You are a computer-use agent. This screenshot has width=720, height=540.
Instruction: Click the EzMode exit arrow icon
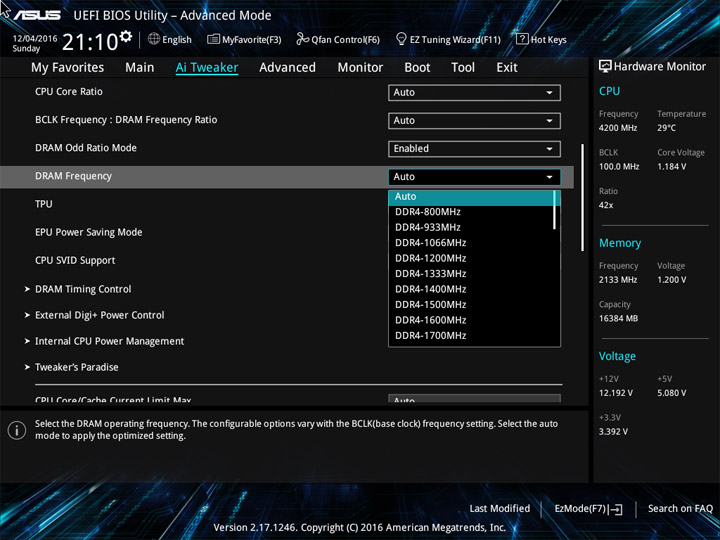coord(615,509)
